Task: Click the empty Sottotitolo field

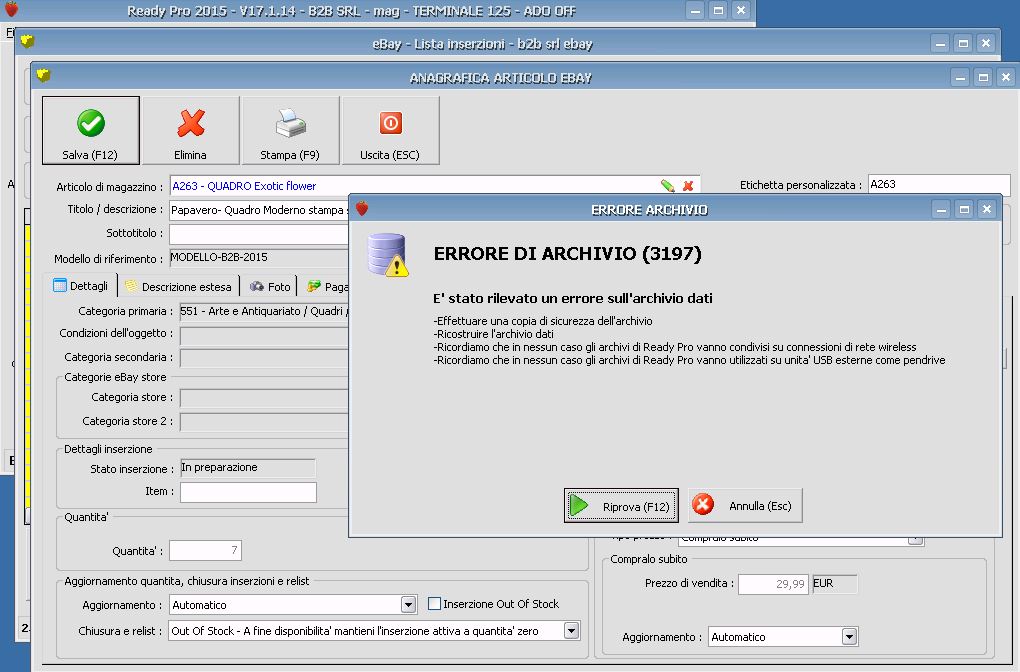Action: pyautogui.click(x=260, y=234)
